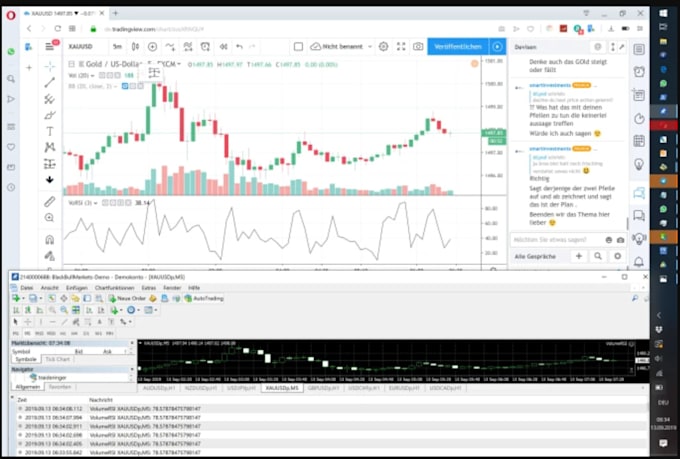This screenshot has width=680, height=459.
Task: Open the calendar icon in right sidebar
Action: click(639, 141)
